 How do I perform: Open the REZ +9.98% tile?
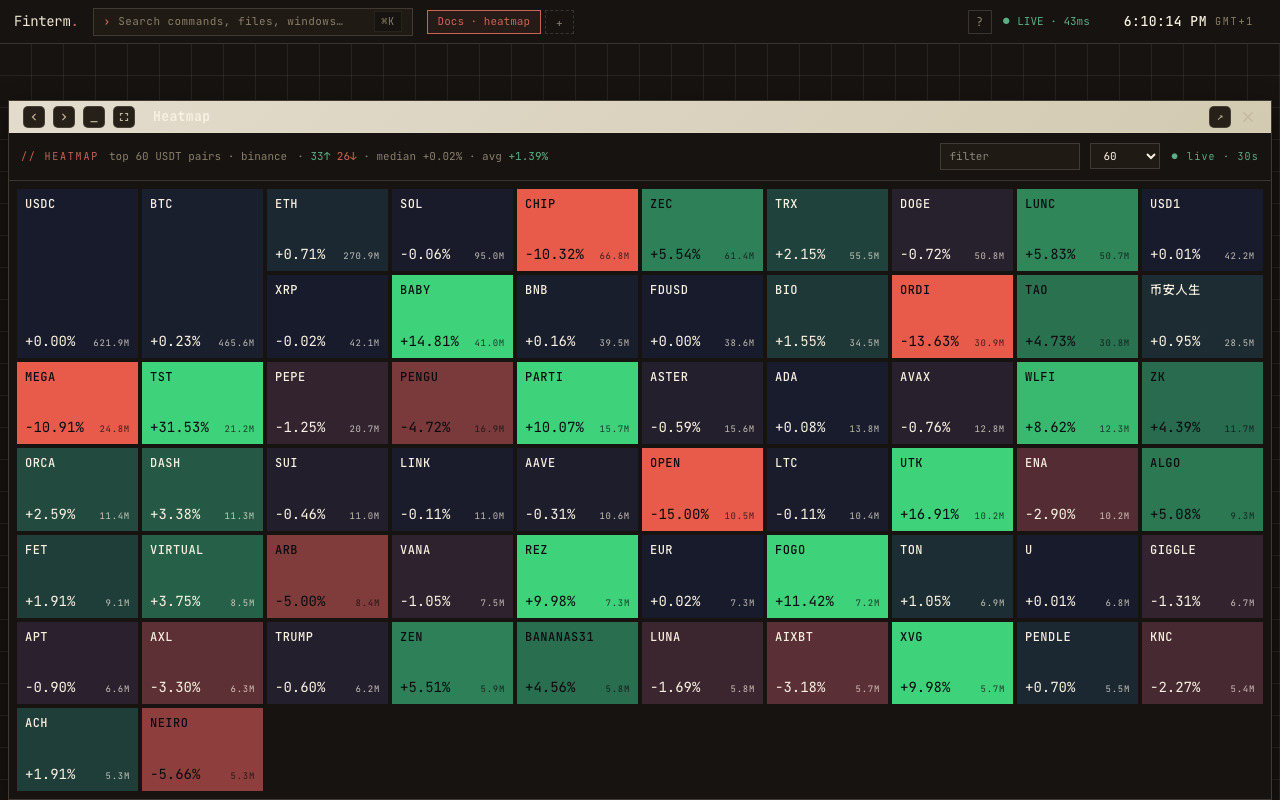coord(577,576)
